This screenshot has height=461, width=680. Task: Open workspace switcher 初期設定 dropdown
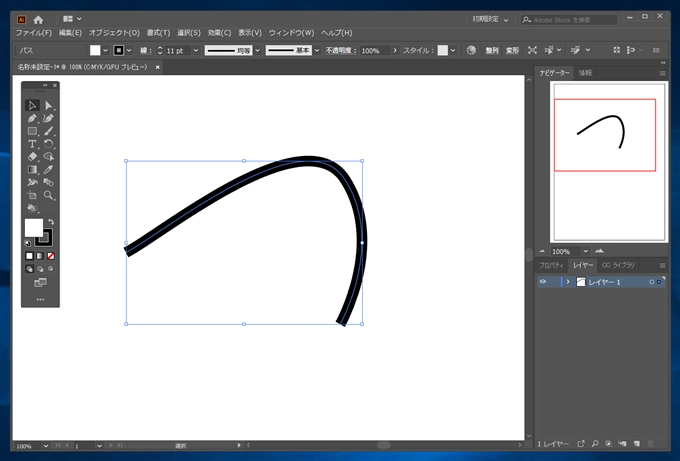coord(490,20)
